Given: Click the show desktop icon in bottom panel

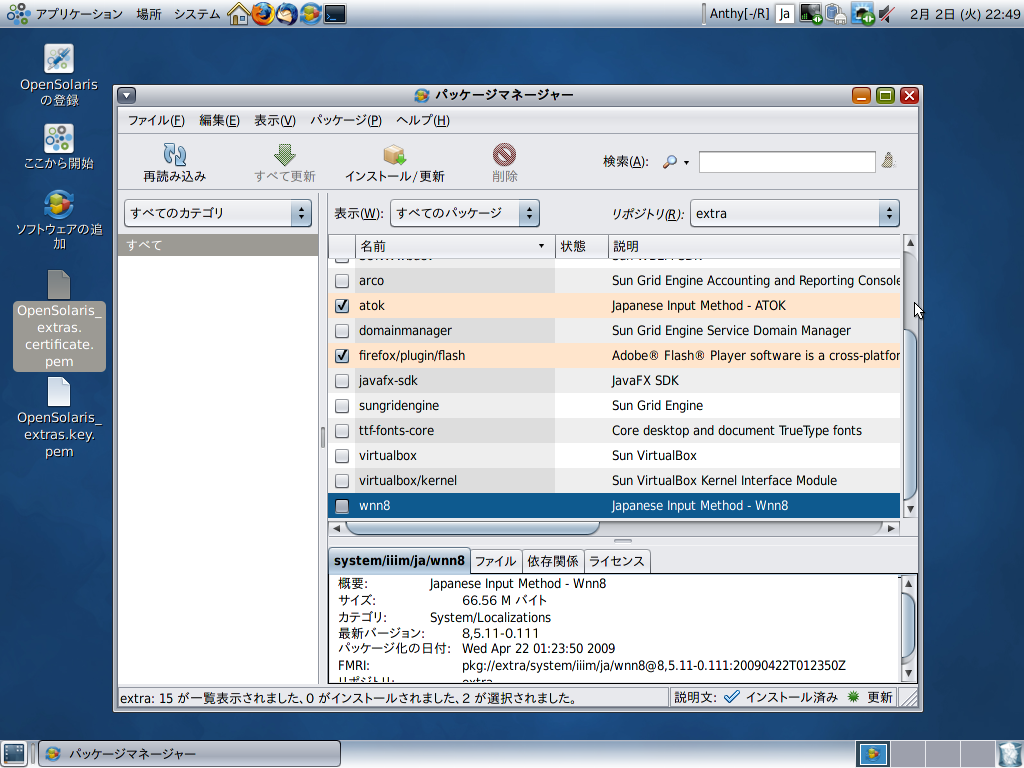Looking at the screenshot, I should tap(14, 753).
